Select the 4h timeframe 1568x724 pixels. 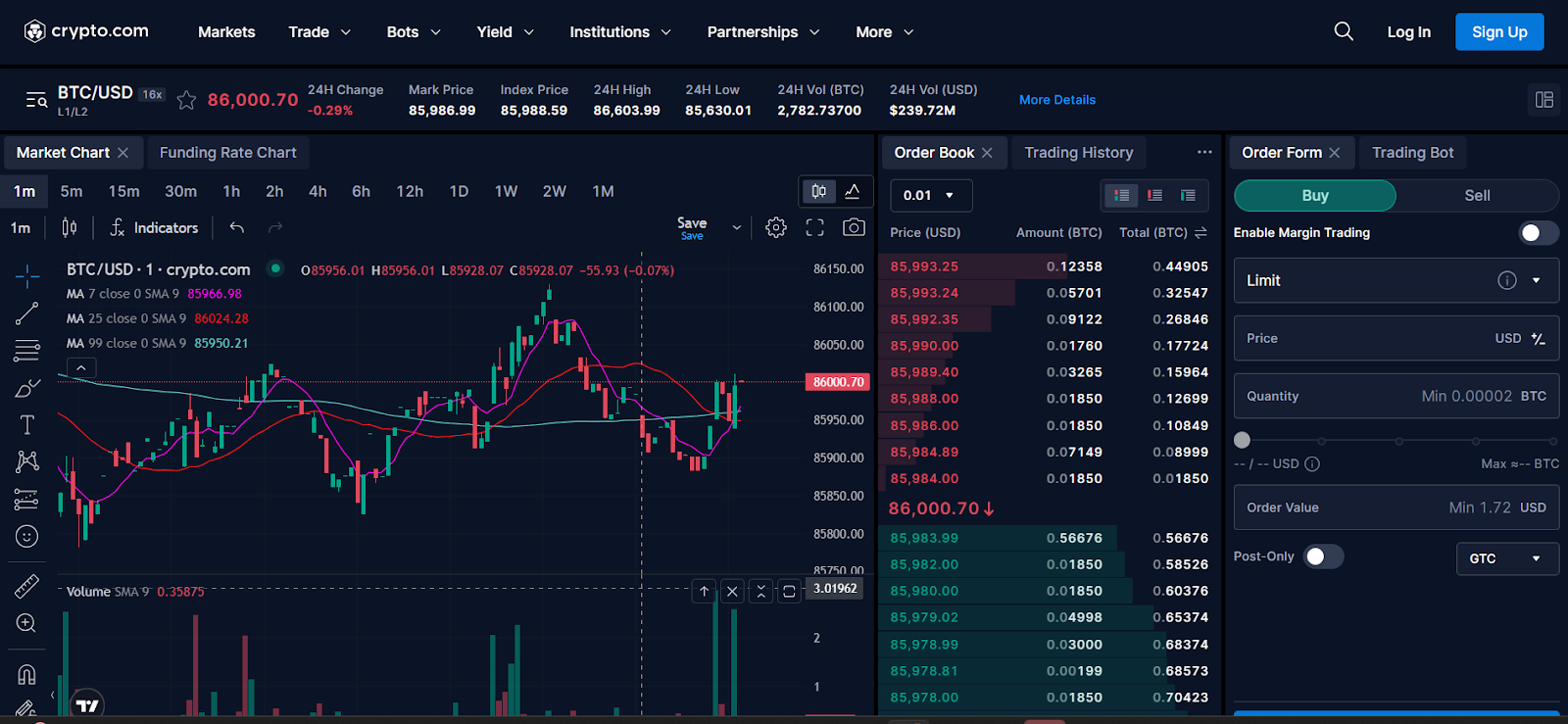318,191
